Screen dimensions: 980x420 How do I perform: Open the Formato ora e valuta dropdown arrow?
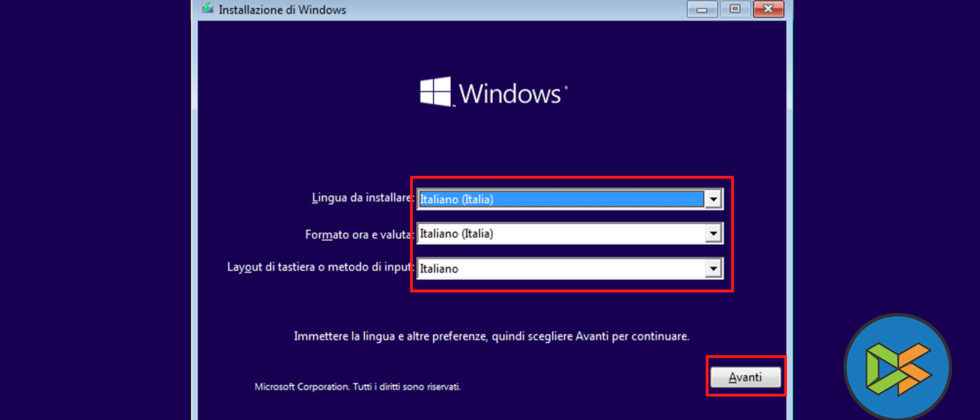[x=712, y=234]
